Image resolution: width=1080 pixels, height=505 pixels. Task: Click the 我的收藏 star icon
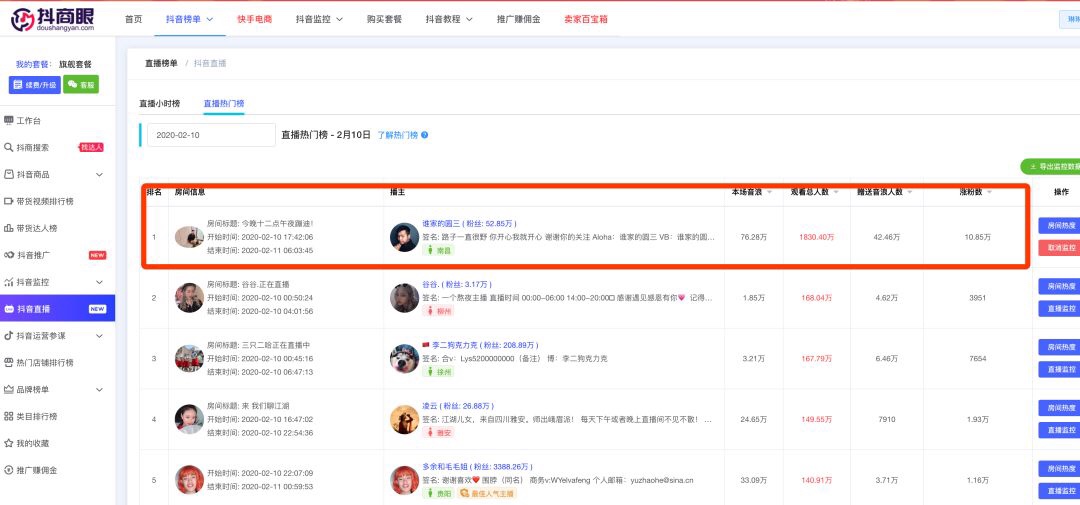click(9, 443)
